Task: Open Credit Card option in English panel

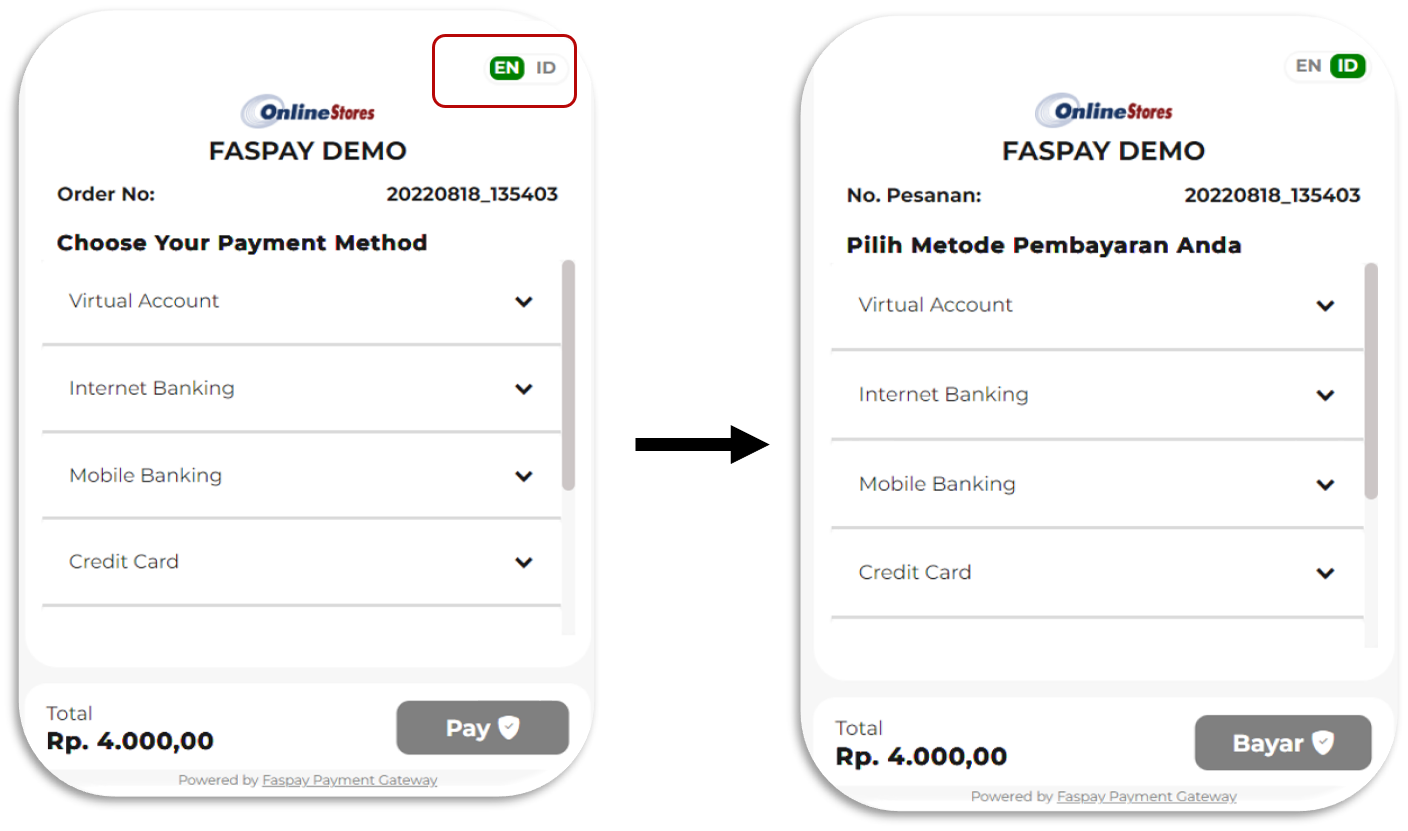Action: click(124, 561)
